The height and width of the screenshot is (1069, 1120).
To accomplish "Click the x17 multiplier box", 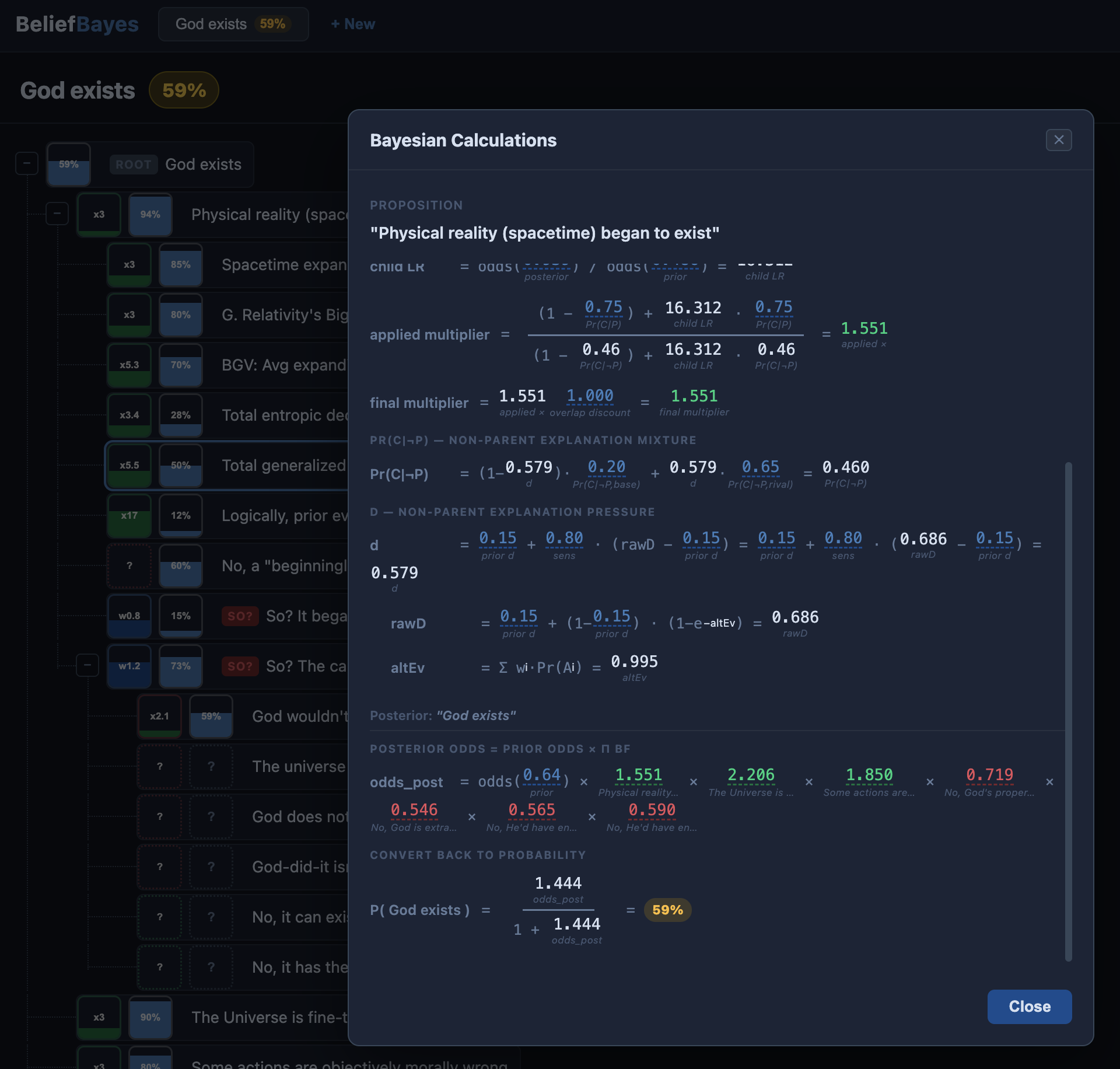I will [x=129, y=516].
